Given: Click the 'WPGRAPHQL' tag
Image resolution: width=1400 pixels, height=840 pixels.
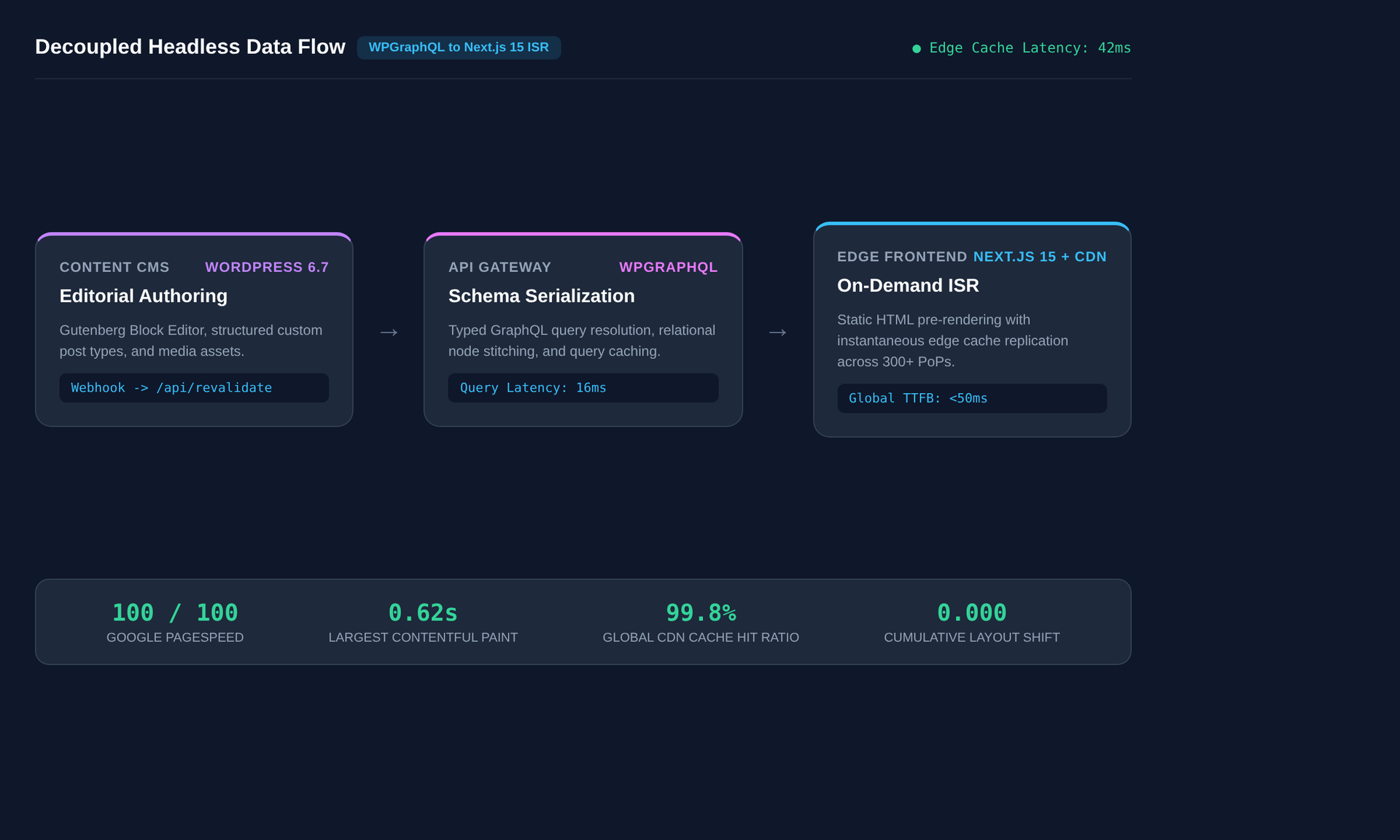Looking at the screenshot, I should pos(669,268).
